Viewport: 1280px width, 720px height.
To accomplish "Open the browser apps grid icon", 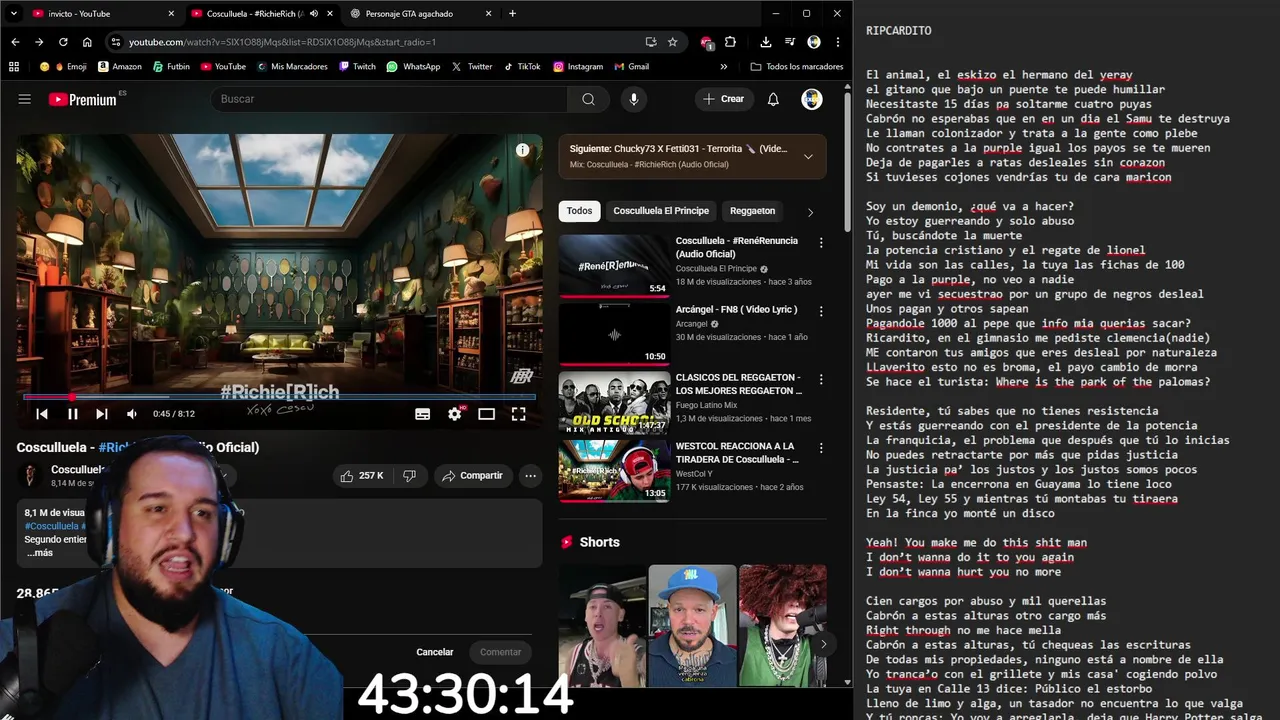I will click(14, 67).
